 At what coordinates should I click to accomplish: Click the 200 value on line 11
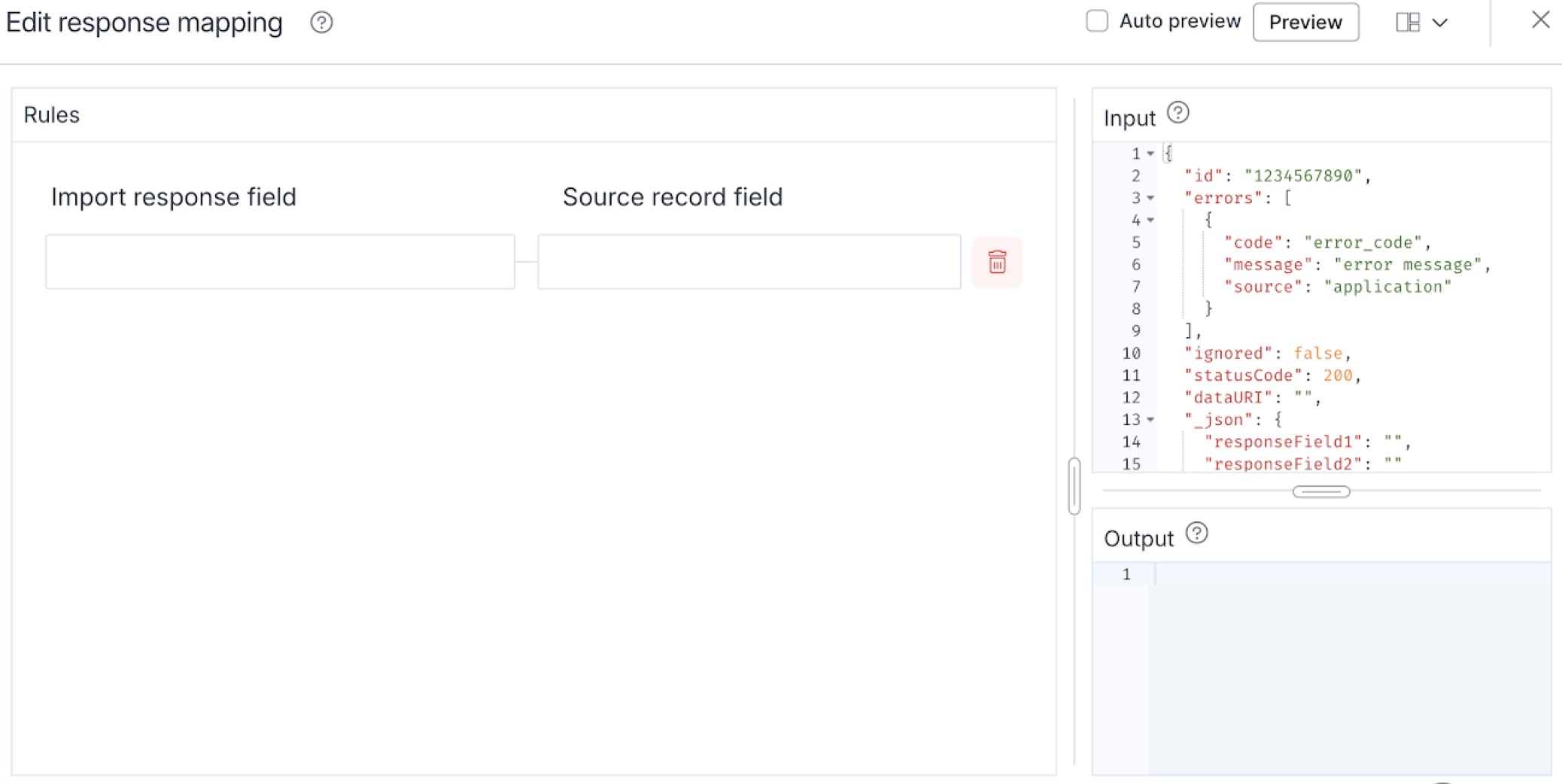pos(1338,375)
